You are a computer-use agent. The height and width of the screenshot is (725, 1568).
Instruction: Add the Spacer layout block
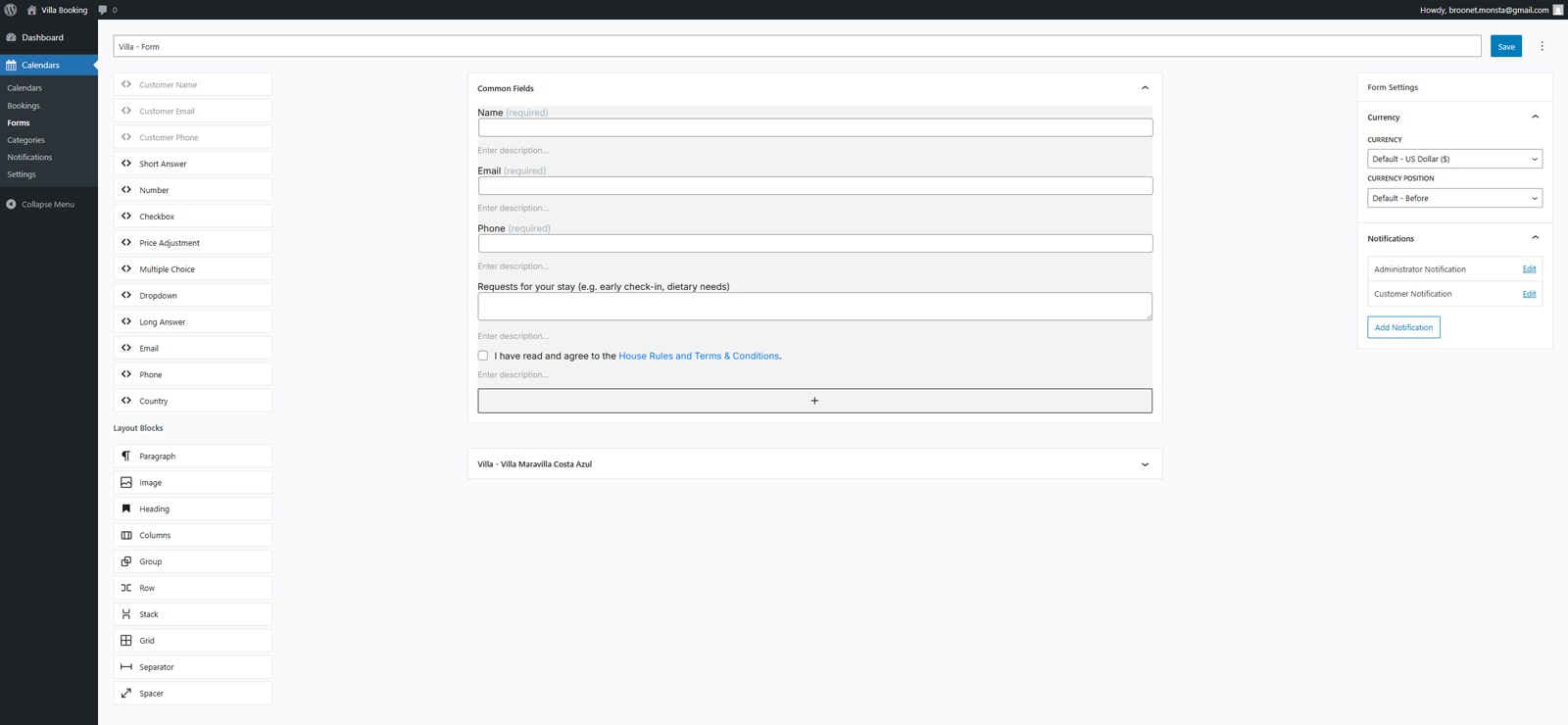coord(192,694)
